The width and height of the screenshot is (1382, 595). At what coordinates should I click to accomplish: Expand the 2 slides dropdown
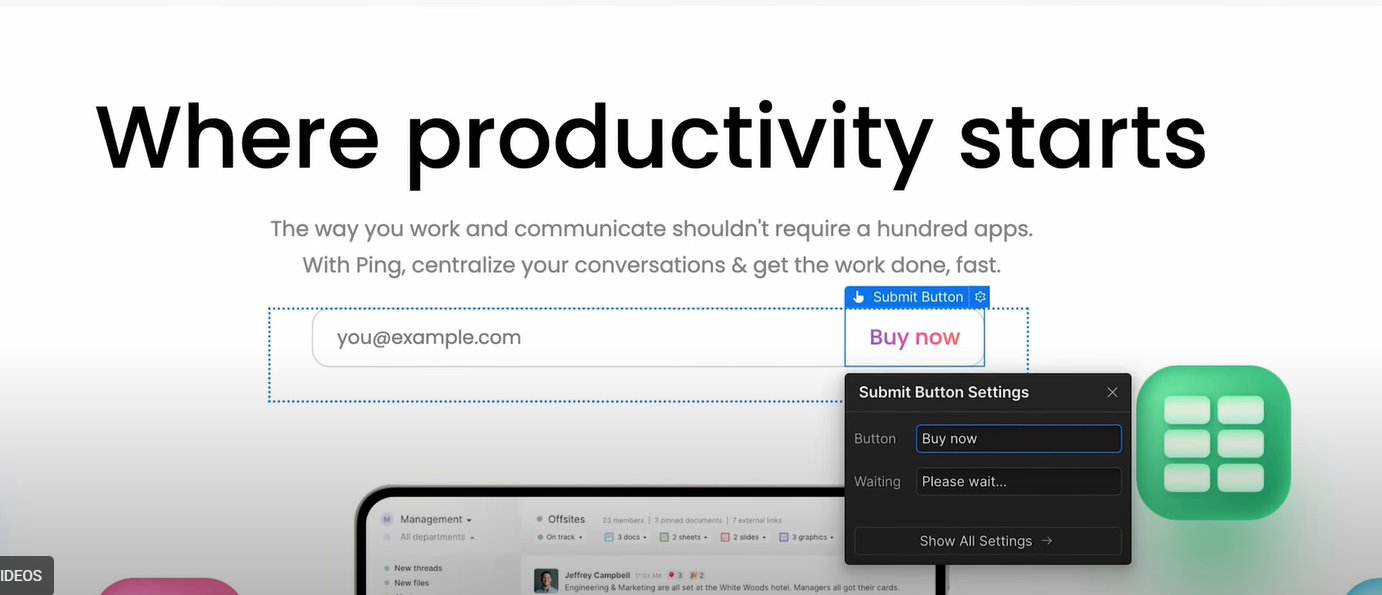(x=764, y=537)
